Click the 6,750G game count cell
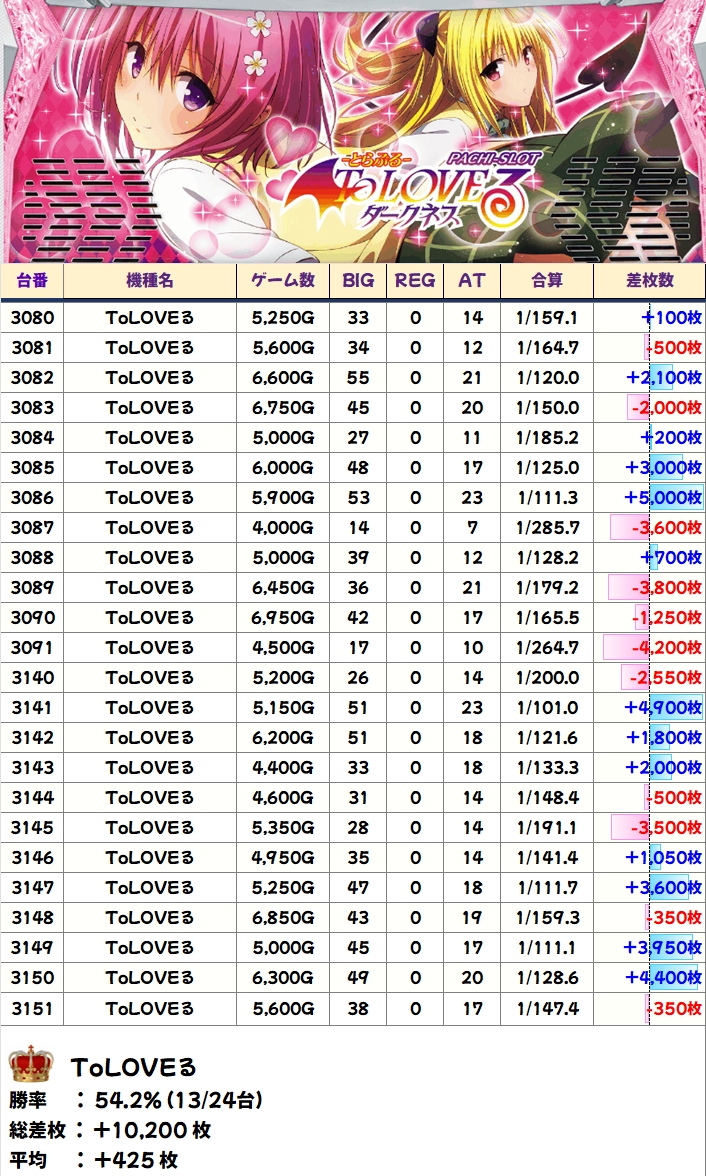706x1176 pixels. (283, 408)
